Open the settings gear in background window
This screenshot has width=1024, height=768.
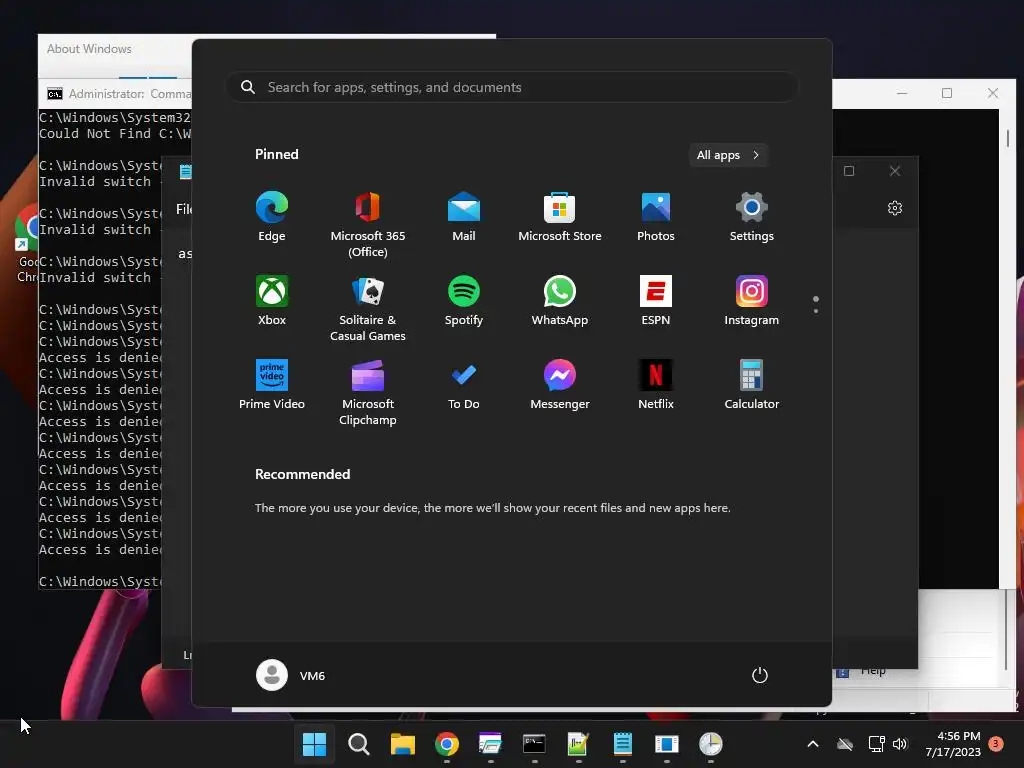(x=895, y=208)
